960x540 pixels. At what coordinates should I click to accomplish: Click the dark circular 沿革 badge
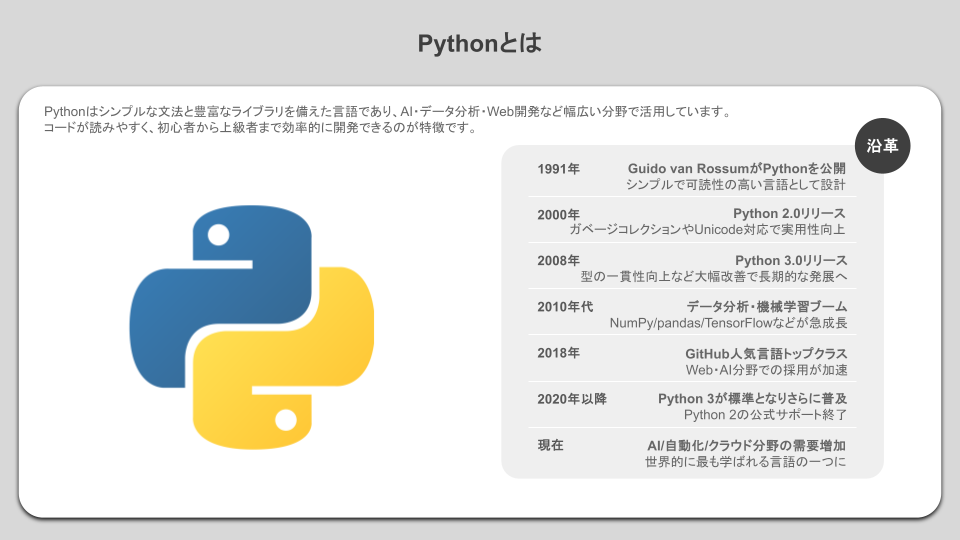coord(883,146)
